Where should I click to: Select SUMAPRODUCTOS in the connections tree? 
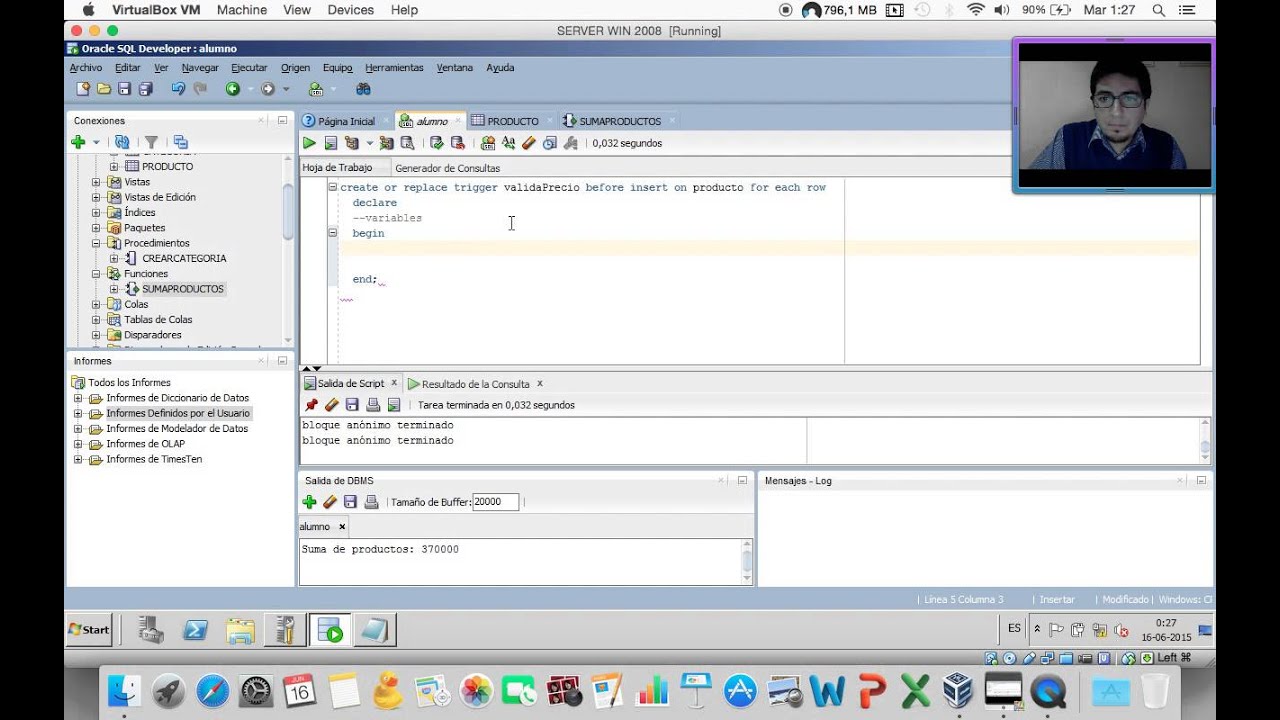(183, 289)
